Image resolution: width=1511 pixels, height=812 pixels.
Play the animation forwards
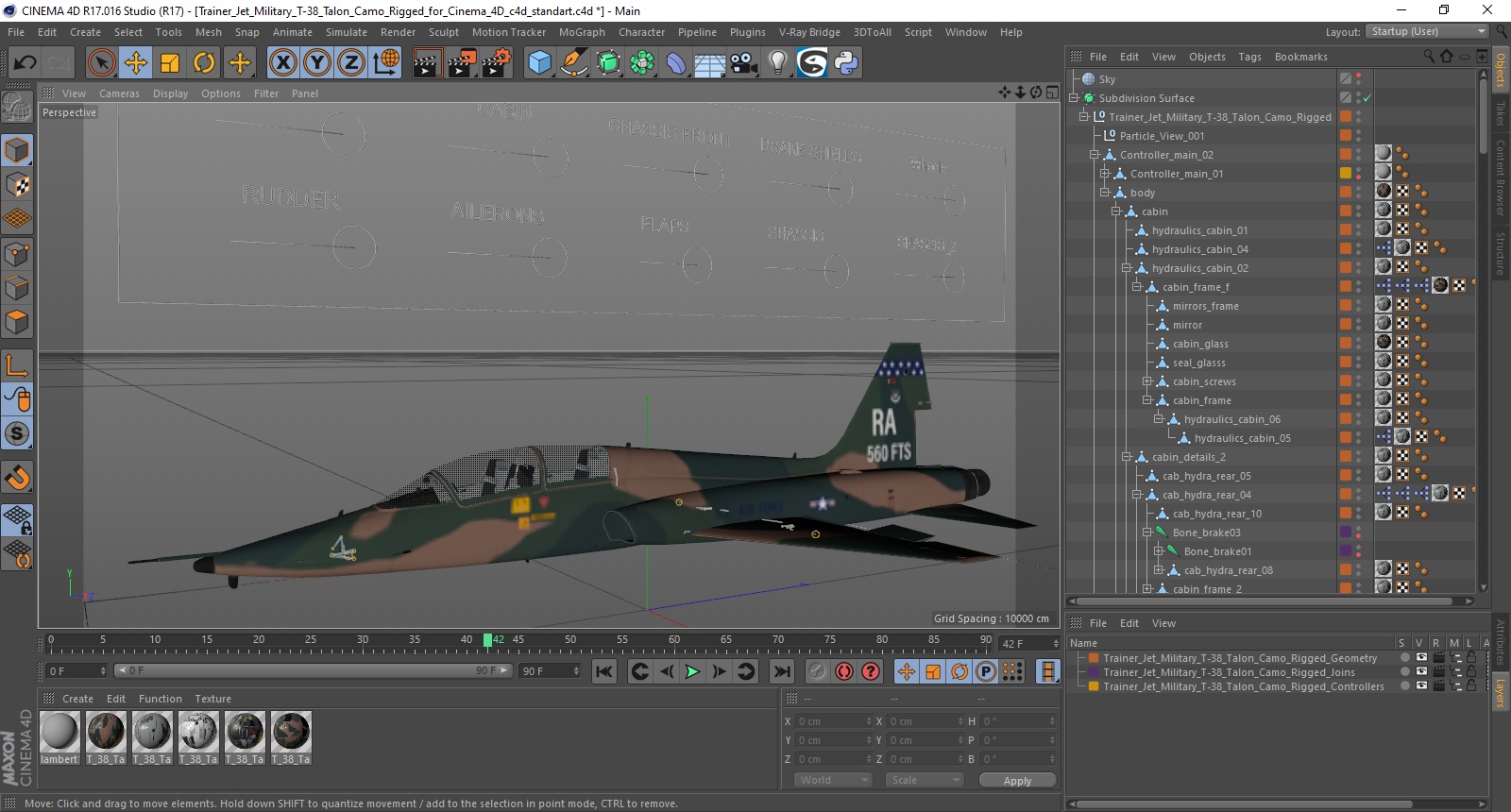pos(692,671)
